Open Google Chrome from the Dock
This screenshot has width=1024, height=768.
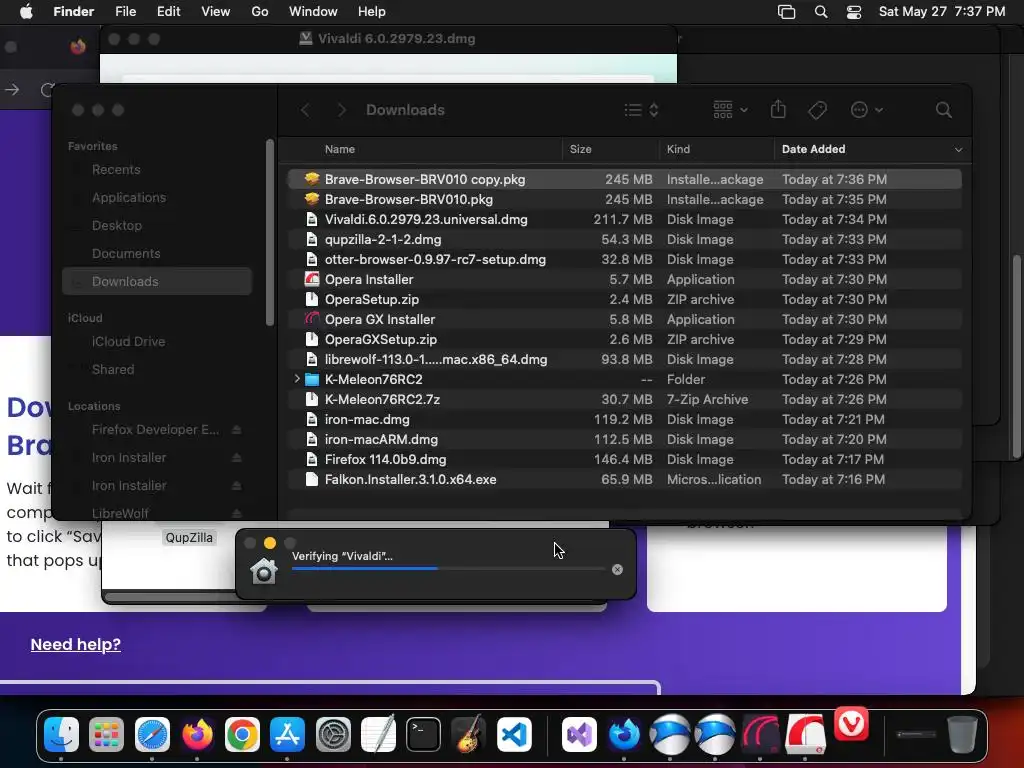point(242,735)
